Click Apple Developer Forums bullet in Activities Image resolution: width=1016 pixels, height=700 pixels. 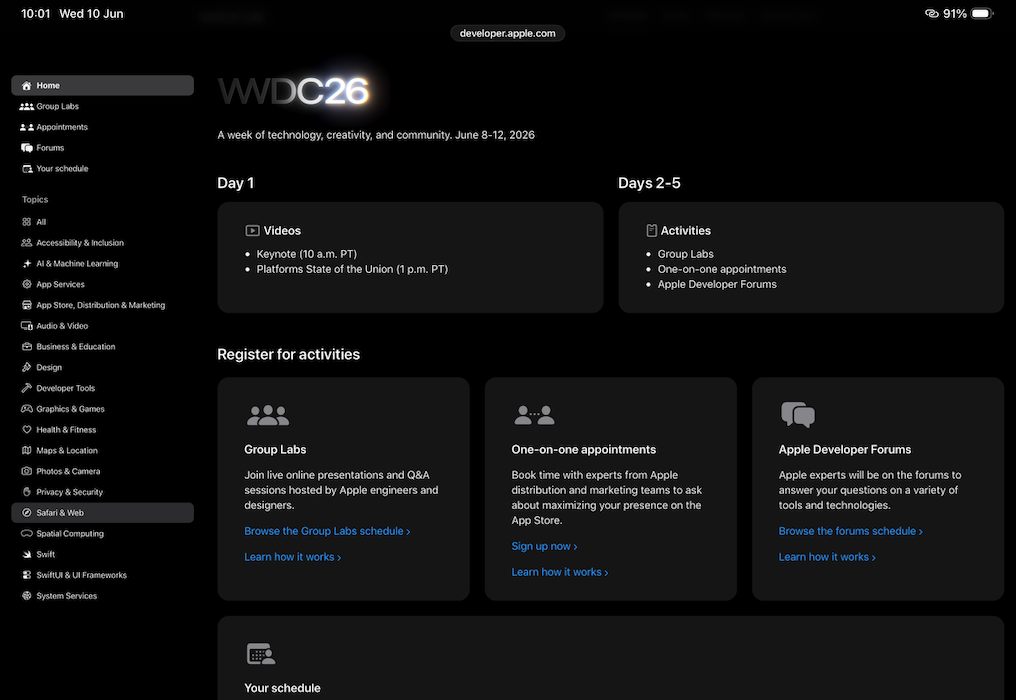(x=717, y=284)
